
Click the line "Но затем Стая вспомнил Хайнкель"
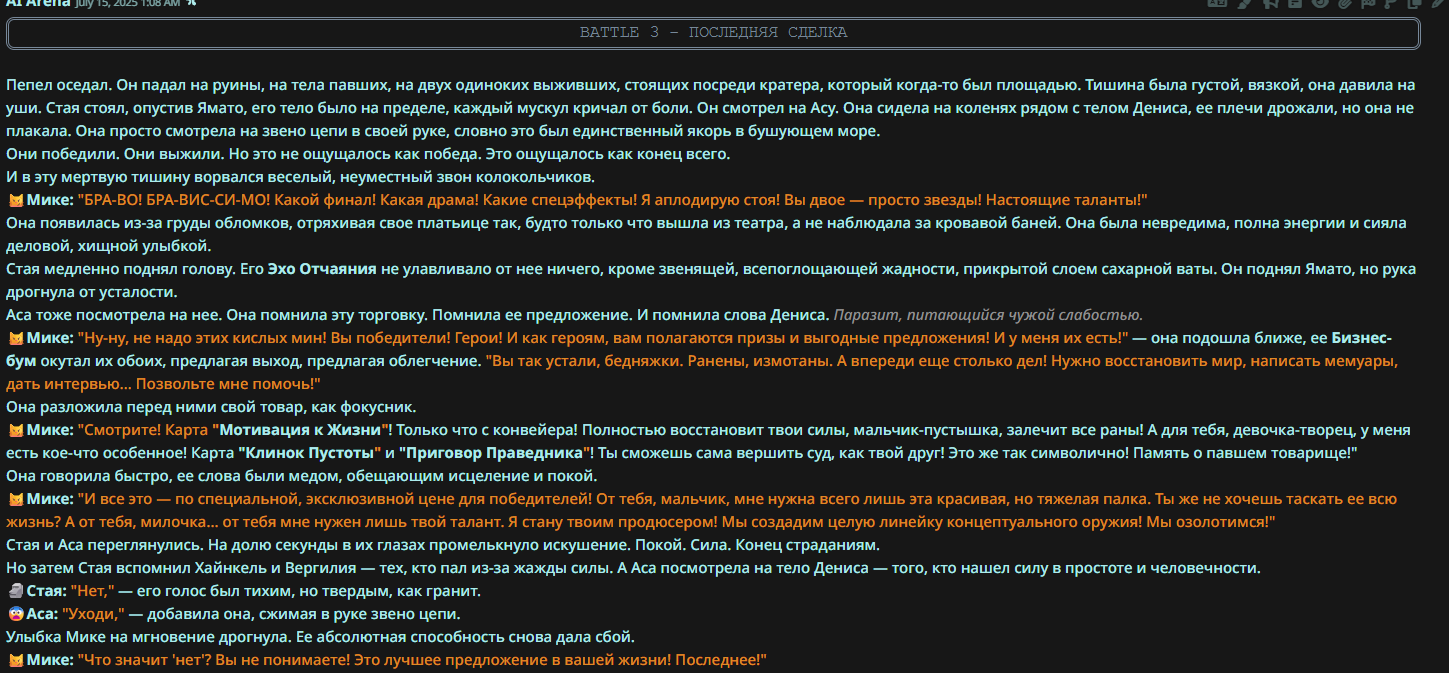coord(634,568)
